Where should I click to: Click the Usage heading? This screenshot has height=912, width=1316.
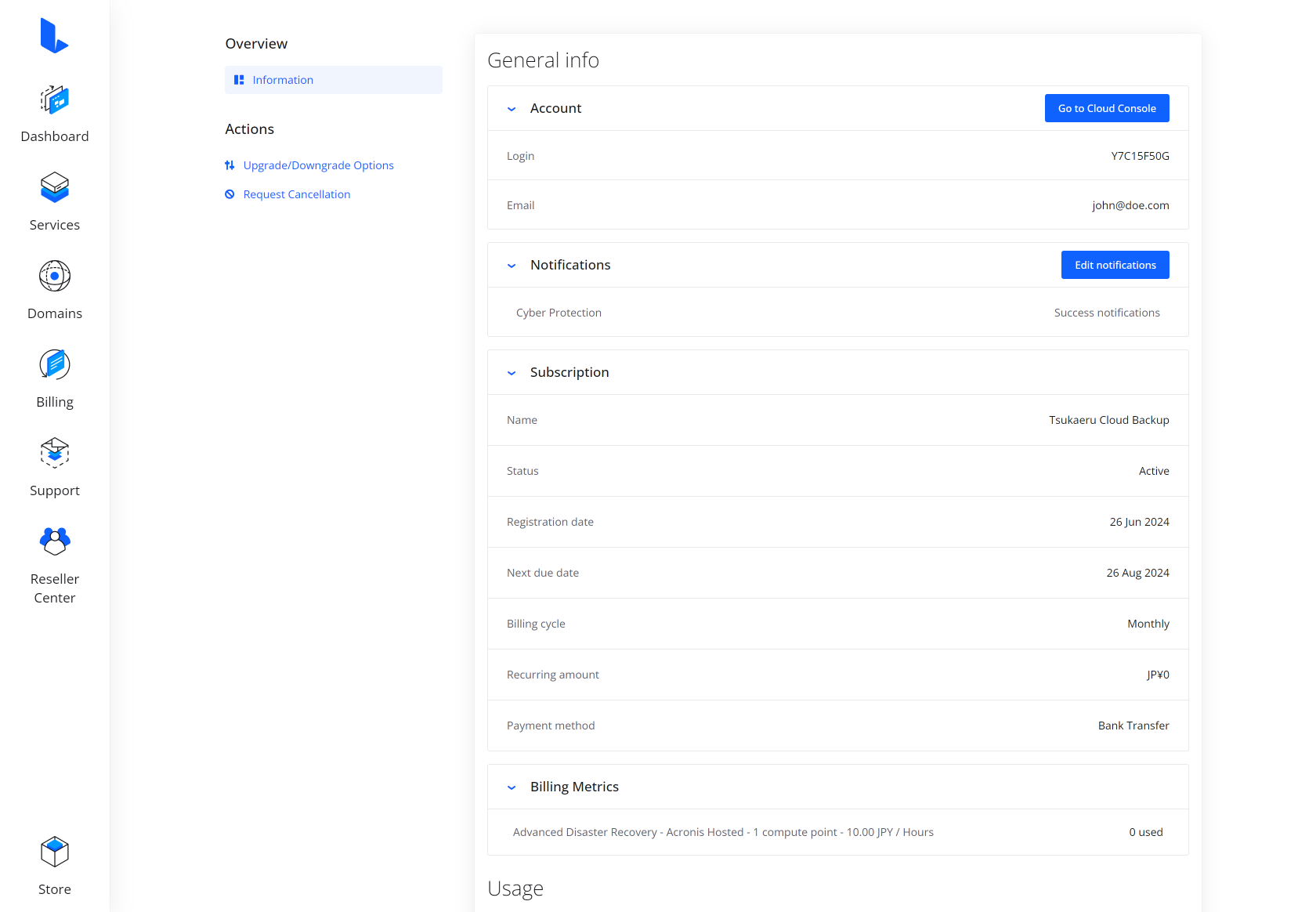515,888
